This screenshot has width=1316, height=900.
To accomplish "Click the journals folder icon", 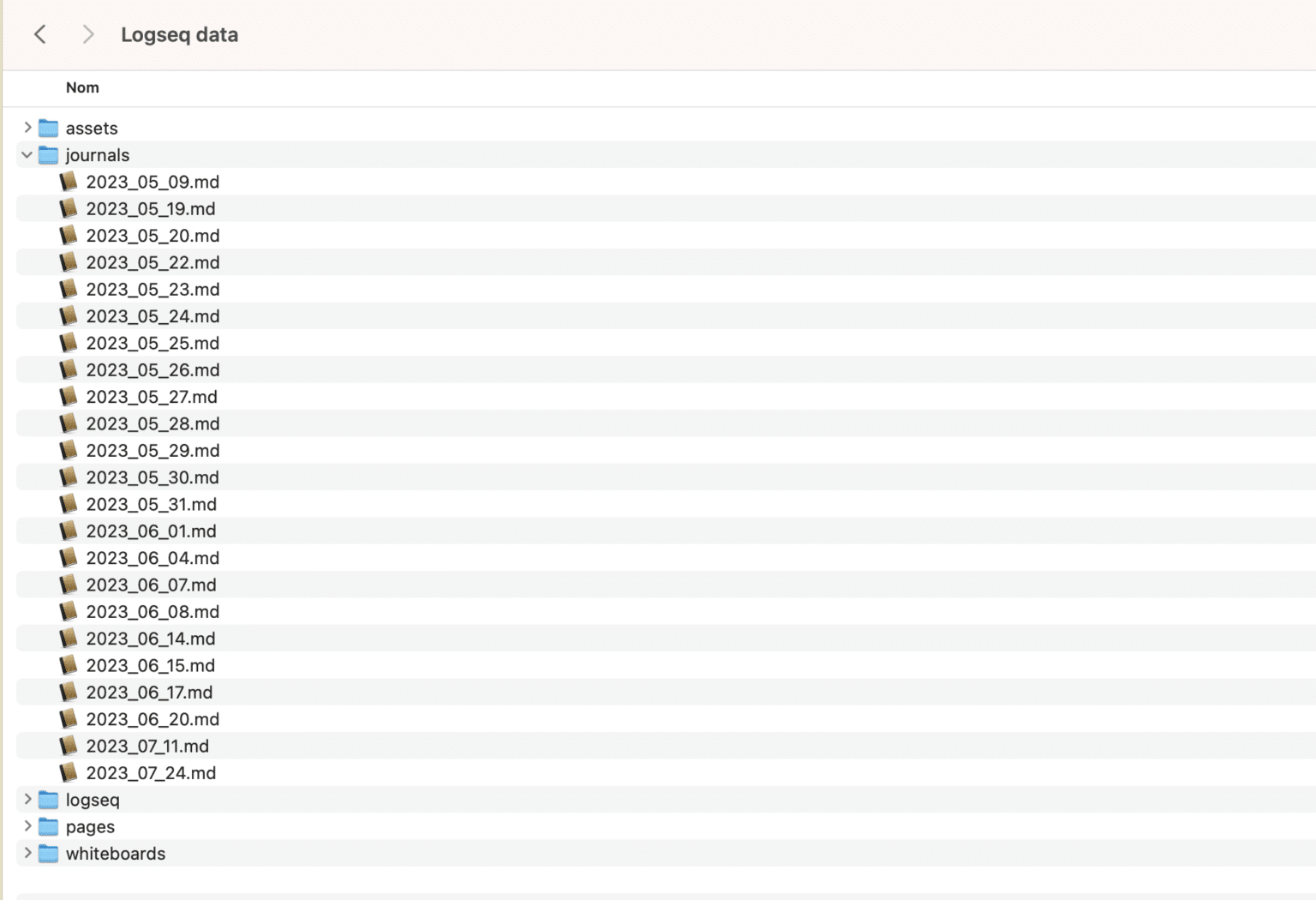I will (x=49, y=155).
